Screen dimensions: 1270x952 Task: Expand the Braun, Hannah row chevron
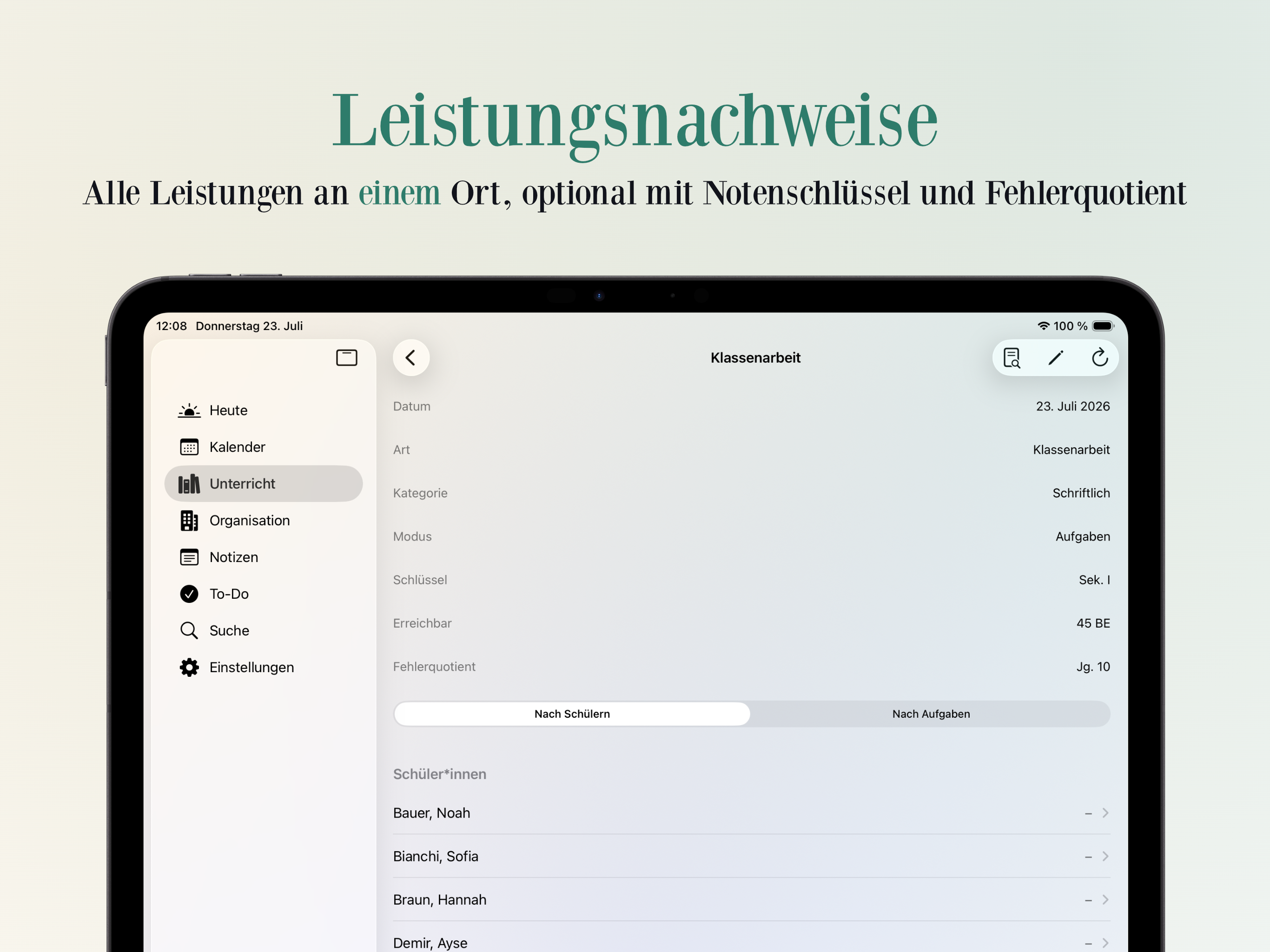click(x=1105, y=900)
